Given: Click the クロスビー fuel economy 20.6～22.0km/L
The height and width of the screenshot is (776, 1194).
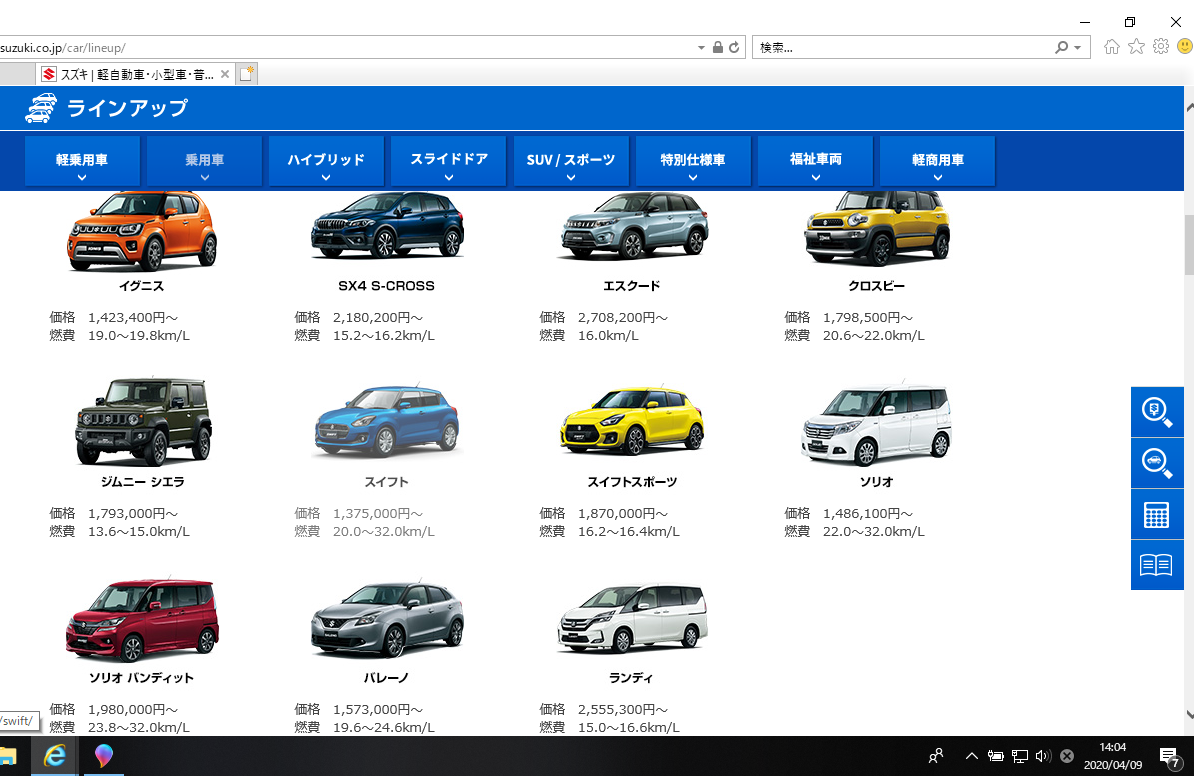Looking at the screenshot, I should pyautogui.click(x=873, y=336).
